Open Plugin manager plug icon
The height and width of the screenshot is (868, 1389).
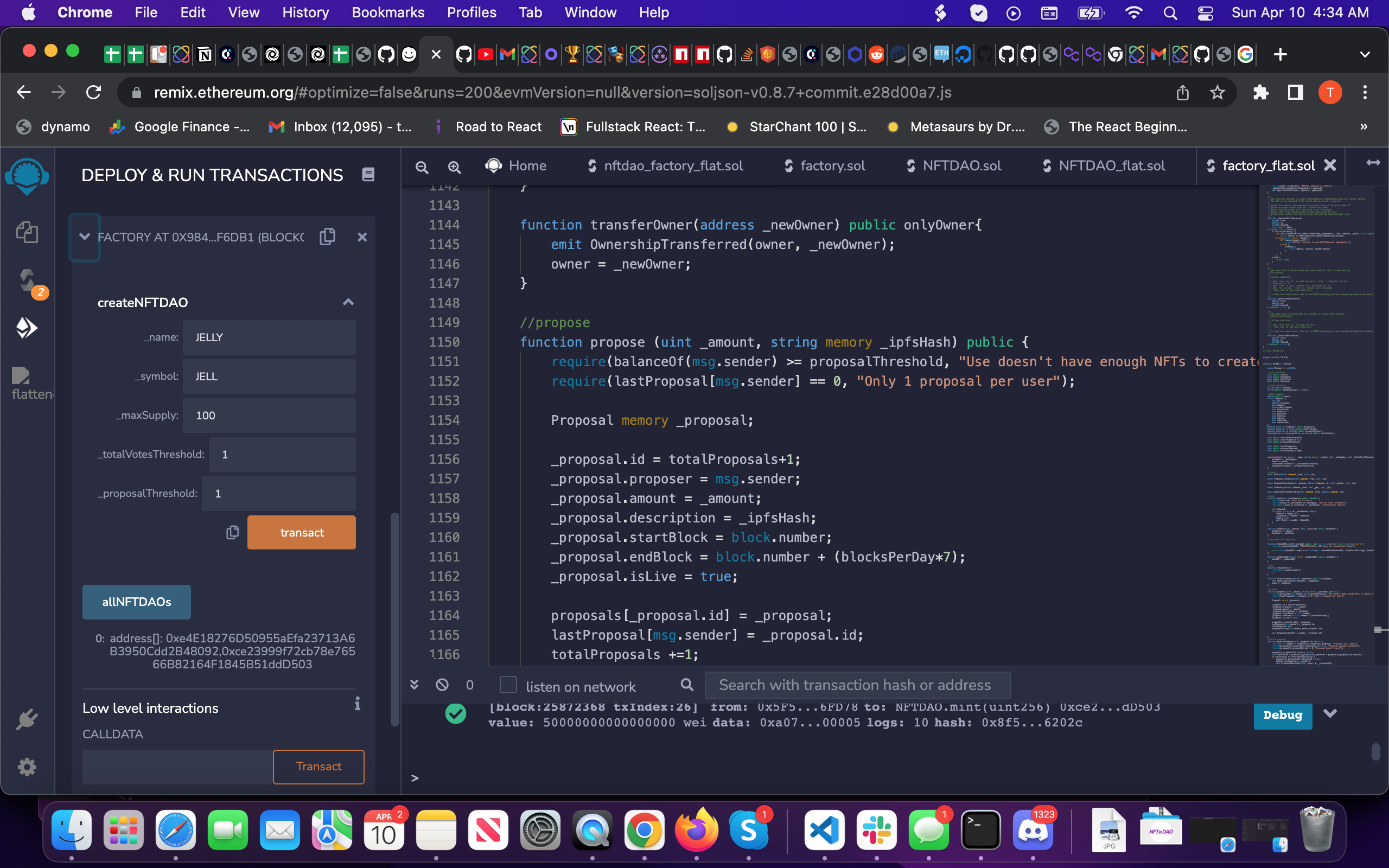pyautogui.click(x=27, y=719)
